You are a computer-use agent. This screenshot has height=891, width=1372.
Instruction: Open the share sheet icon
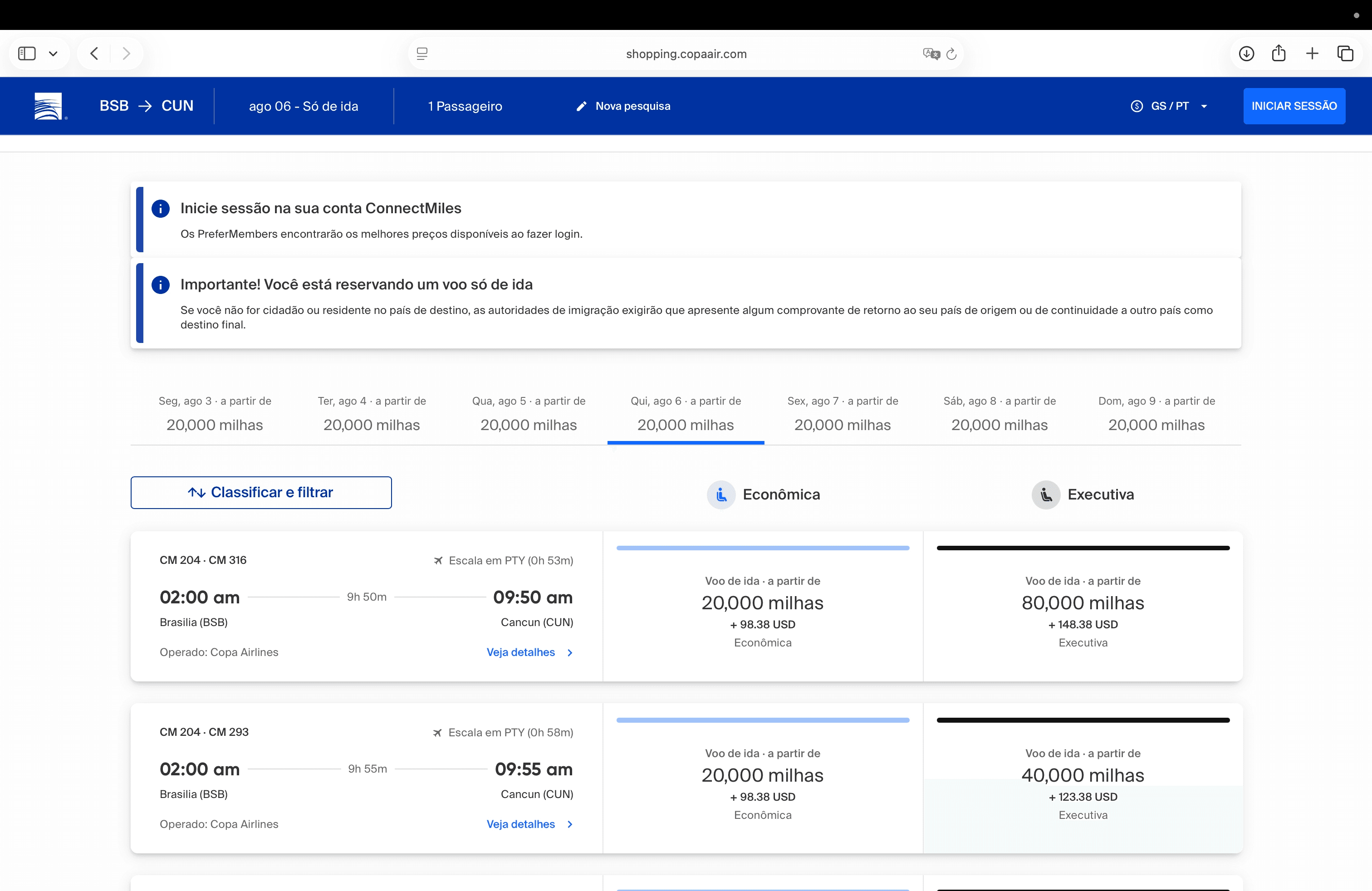coord(1279,53)
